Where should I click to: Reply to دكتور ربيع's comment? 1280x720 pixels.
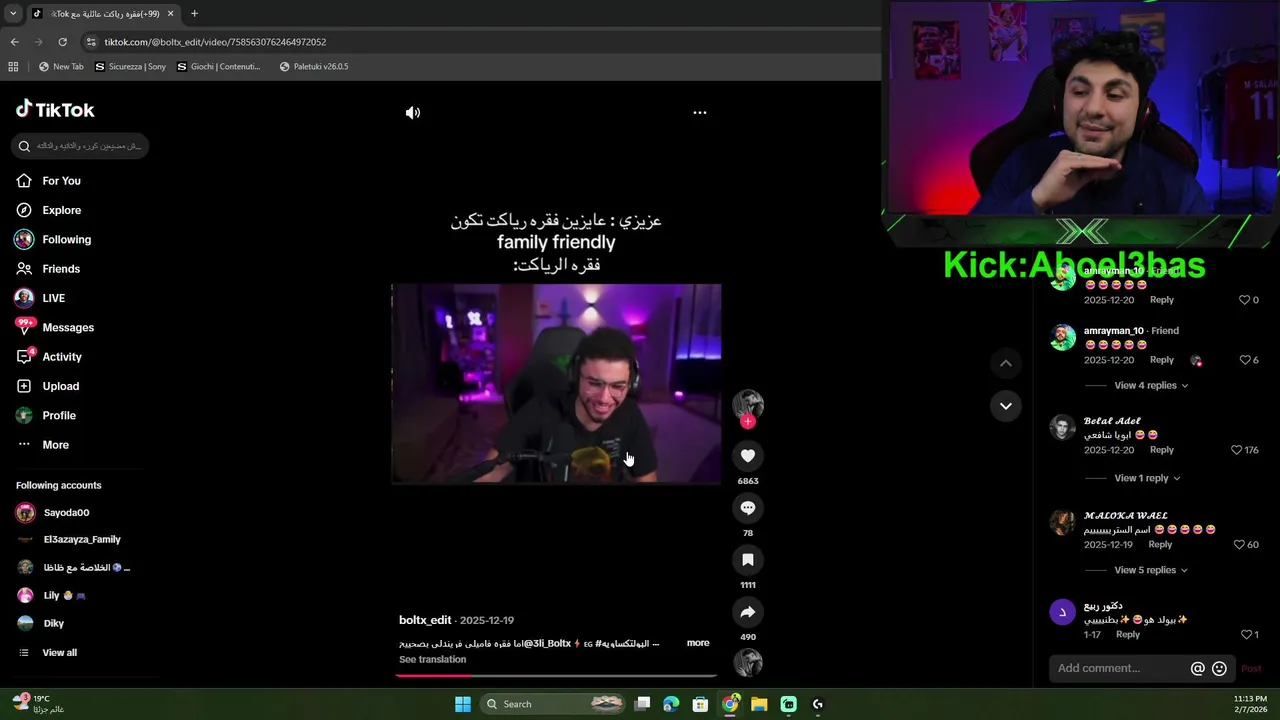click(x=1128, y=634)
